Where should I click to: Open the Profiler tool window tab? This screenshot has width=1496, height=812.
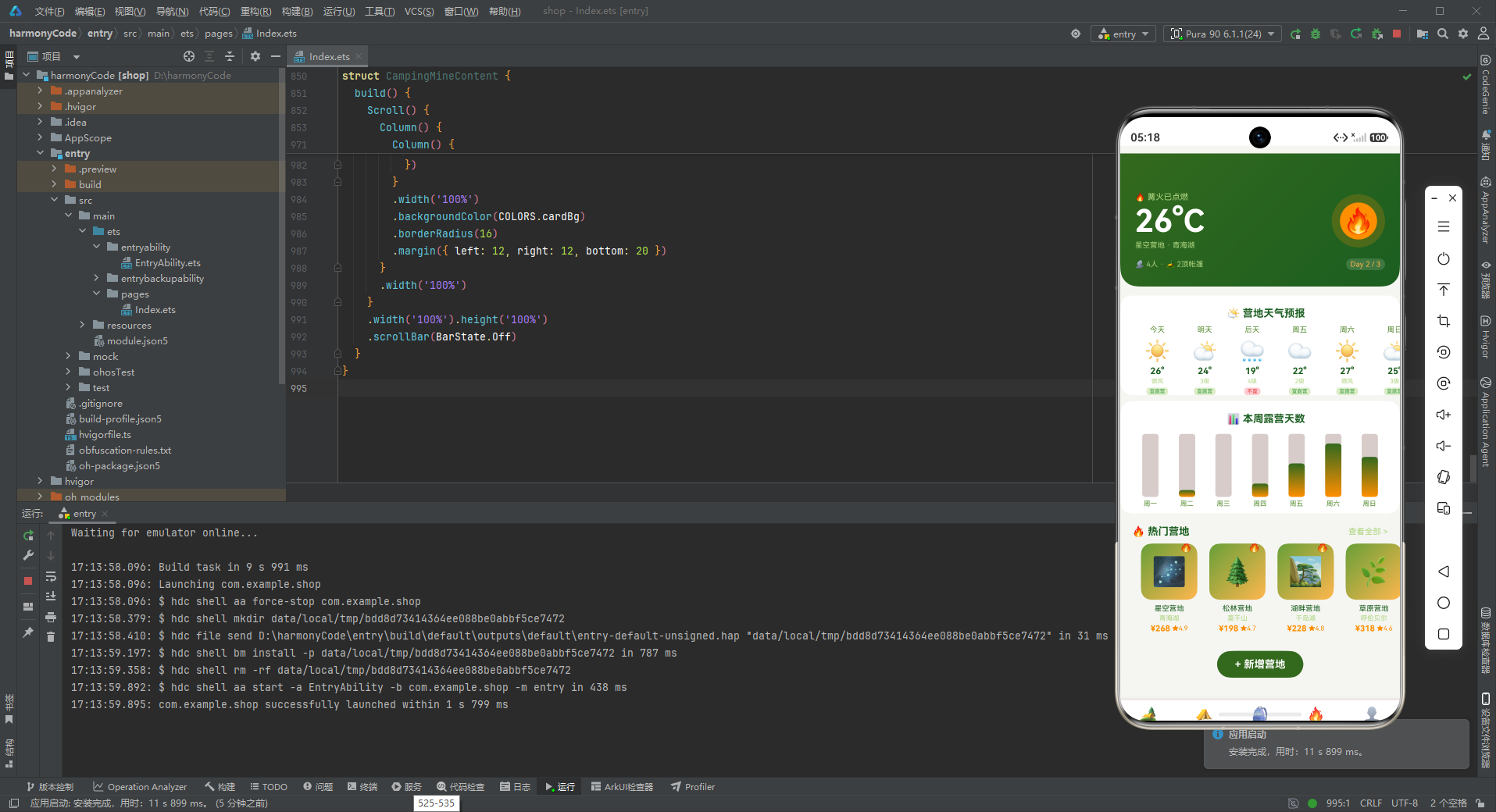tap(693, 787)
